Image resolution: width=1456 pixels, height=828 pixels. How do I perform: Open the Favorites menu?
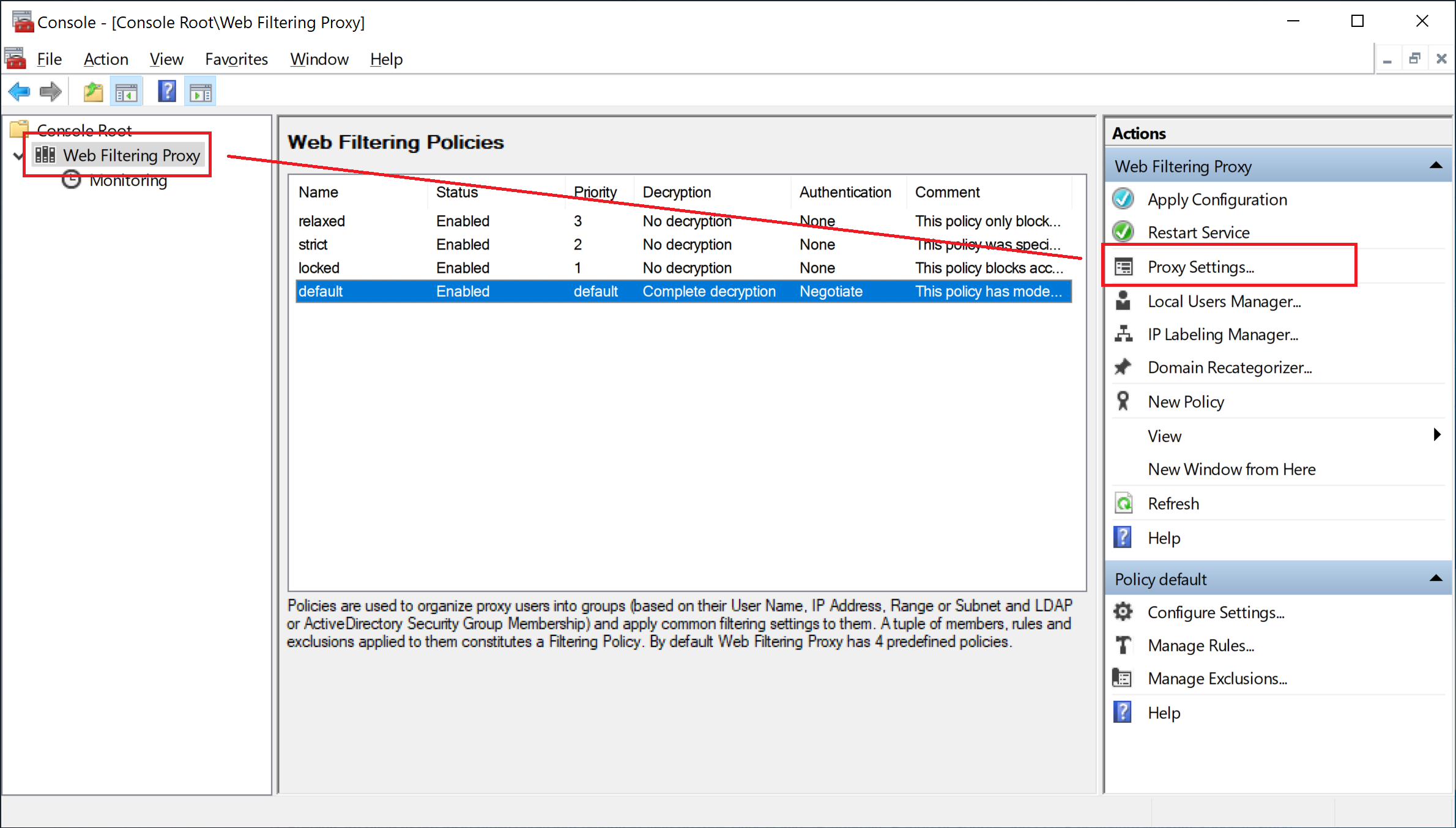[236, 59]
